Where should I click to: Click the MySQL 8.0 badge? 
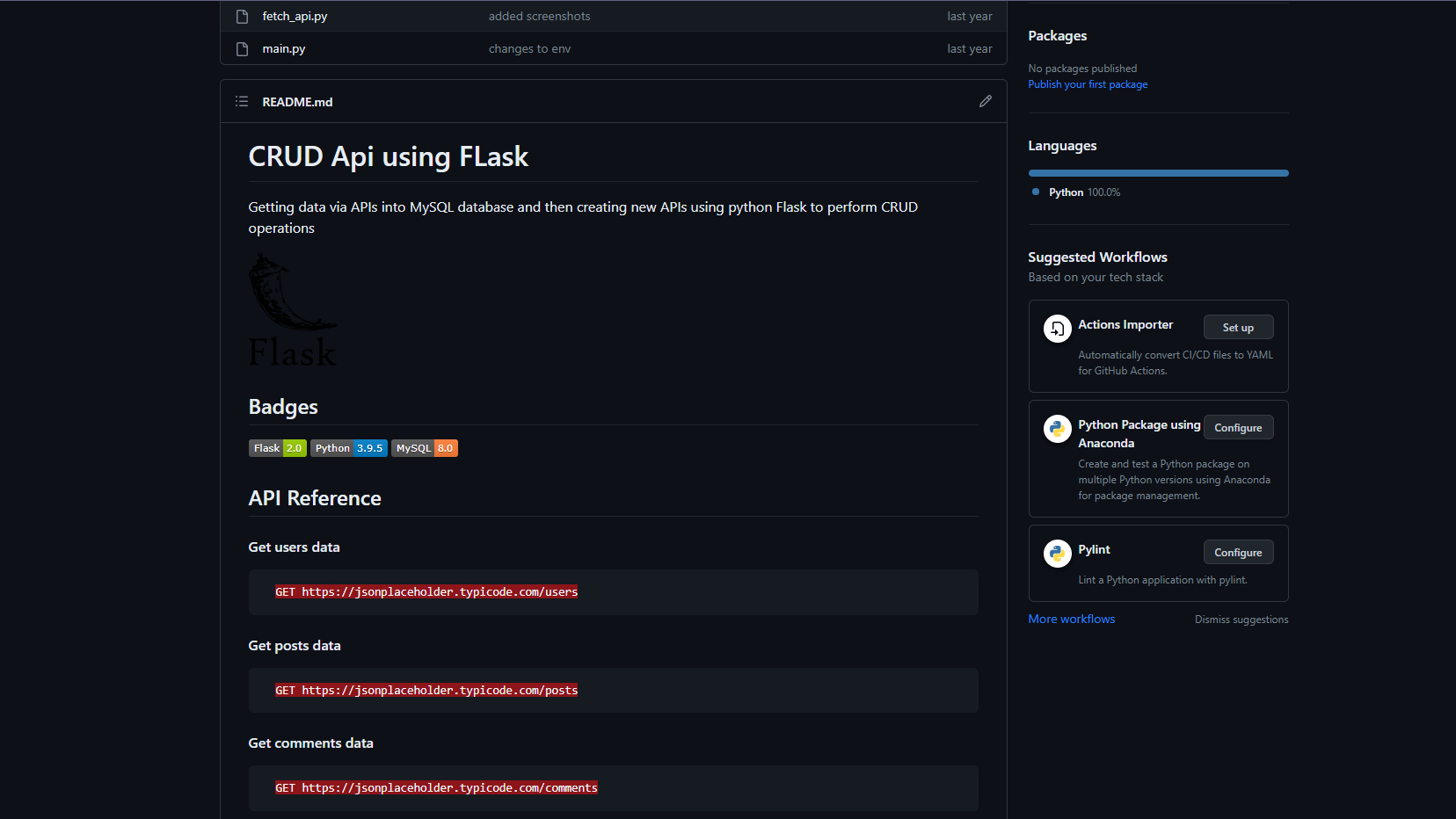tap(425, 448)
